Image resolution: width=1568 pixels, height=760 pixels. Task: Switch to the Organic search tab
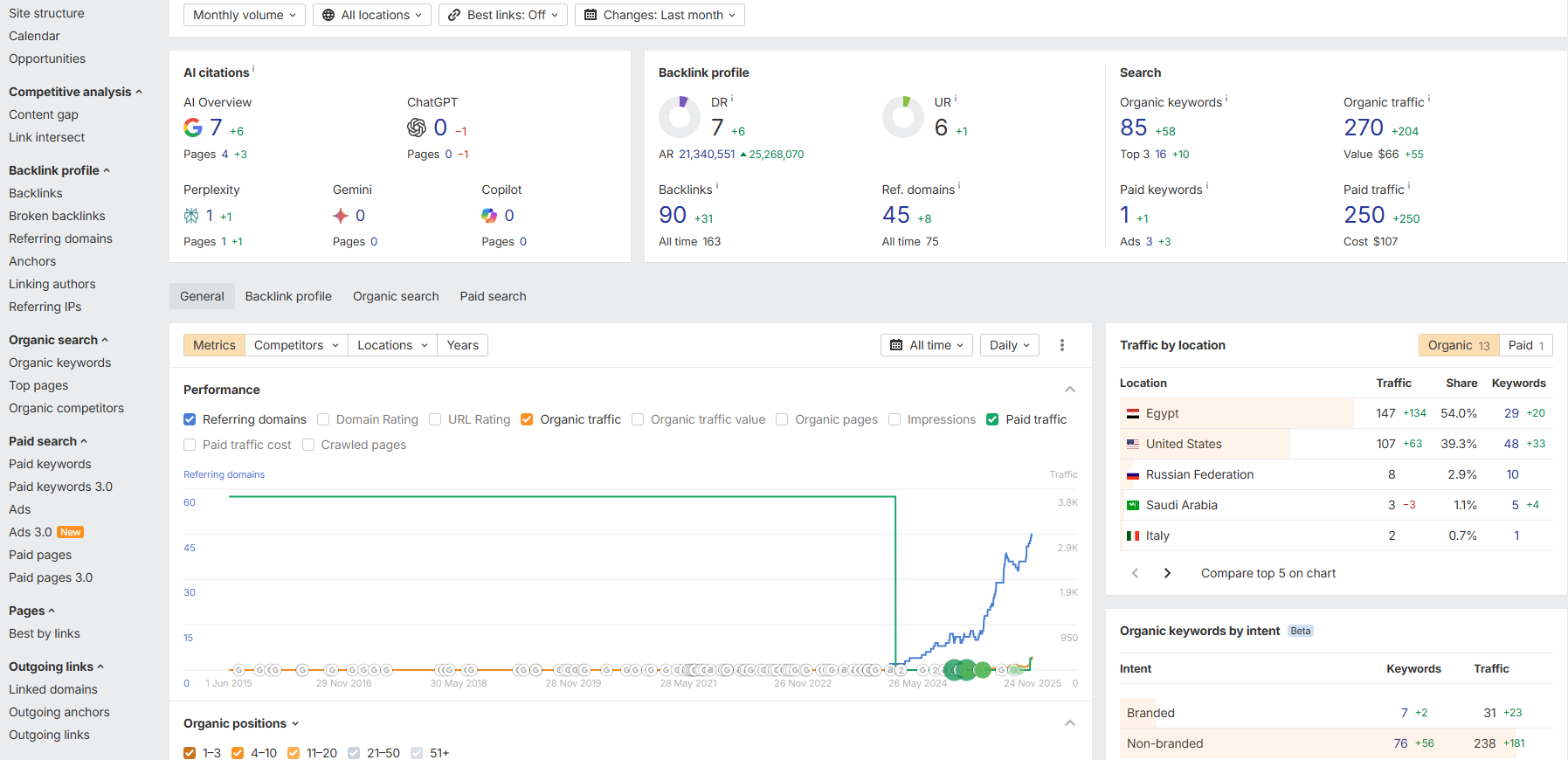tap(396, 296)
